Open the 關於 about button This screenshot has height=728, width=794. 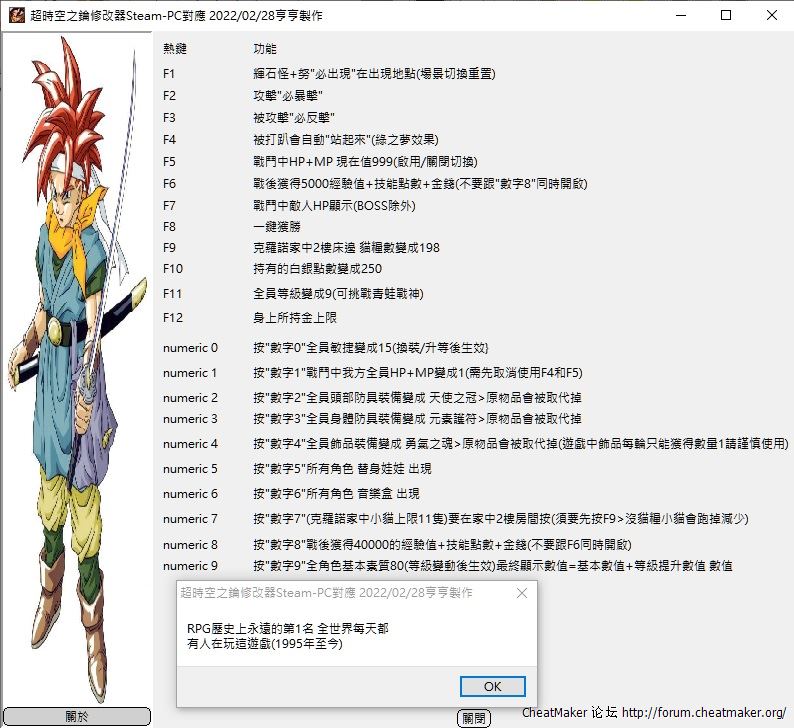point(76,716)
